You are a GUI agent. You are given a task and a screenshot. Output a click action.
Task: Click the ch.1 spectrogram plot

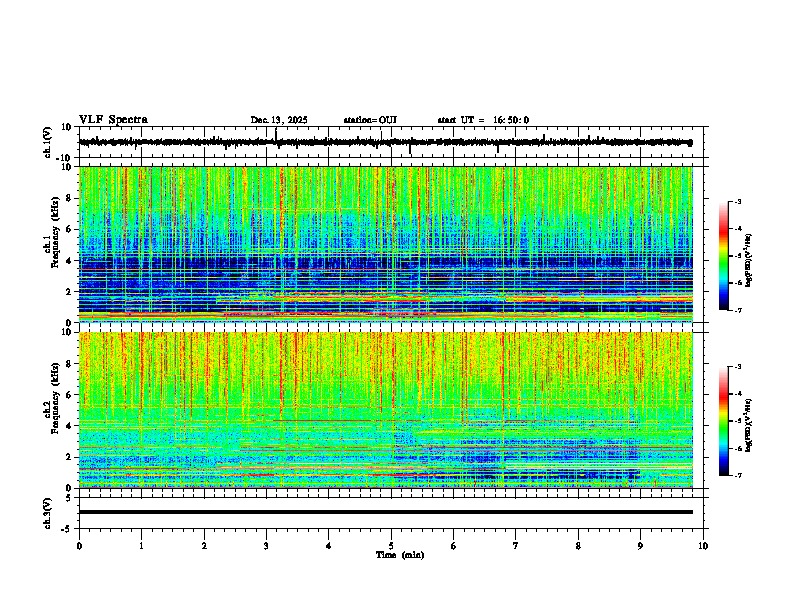point(386,244)
